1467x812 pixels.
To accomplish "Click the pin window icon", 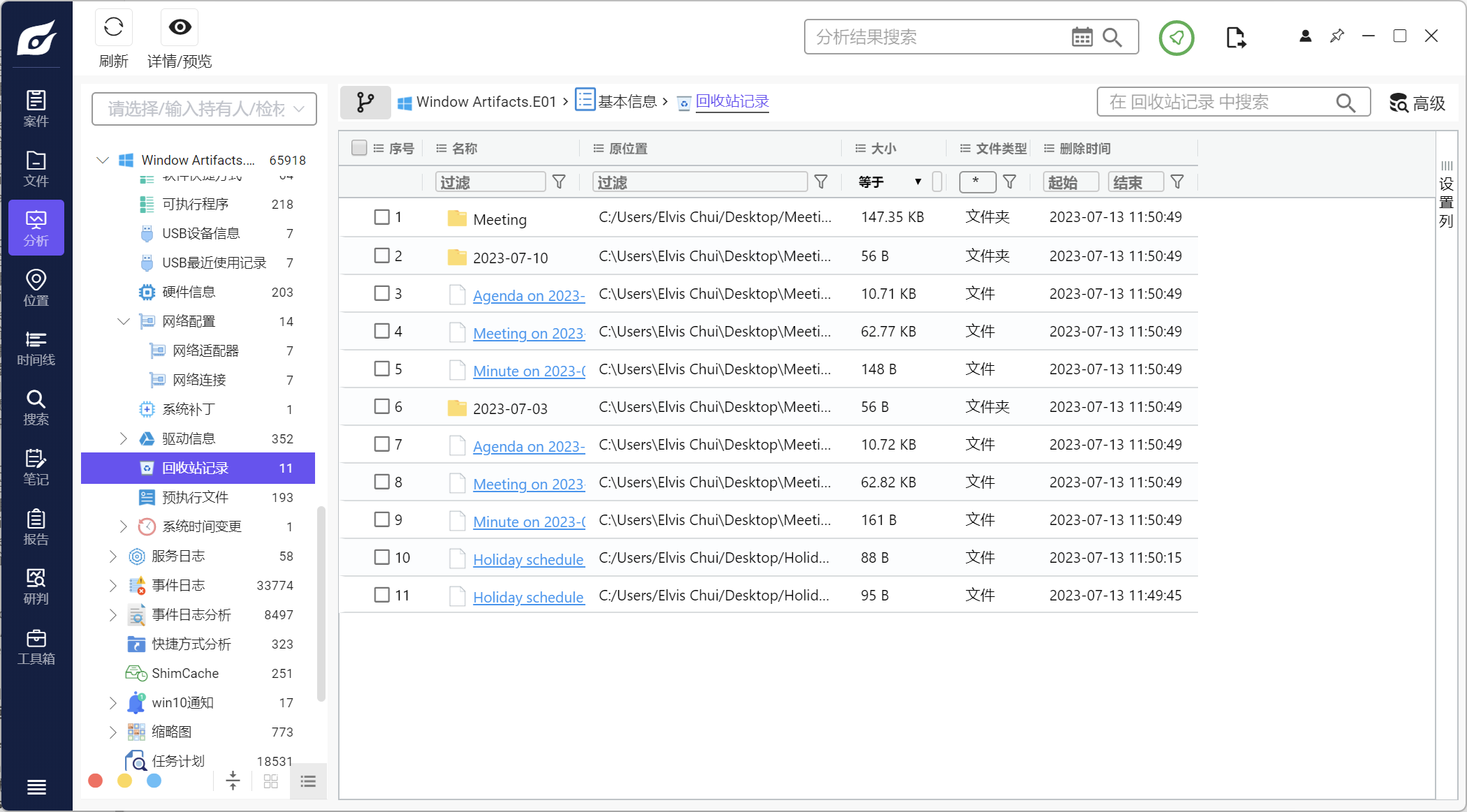I will pos(1336,36).
